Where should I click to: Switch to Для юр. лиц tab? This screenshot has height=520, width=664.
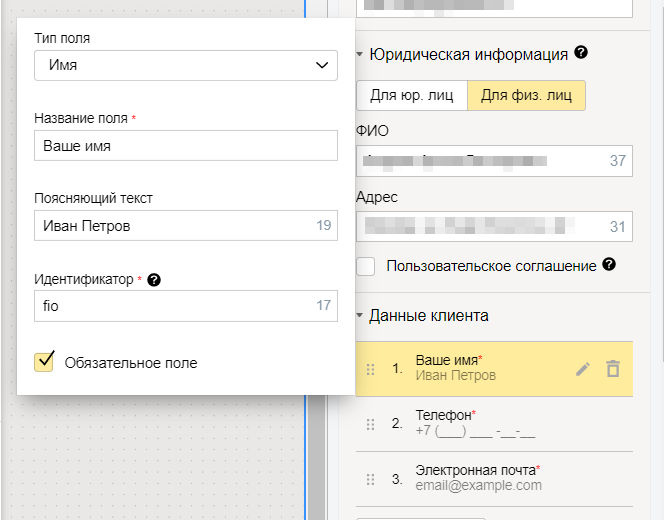click(411, 96)
